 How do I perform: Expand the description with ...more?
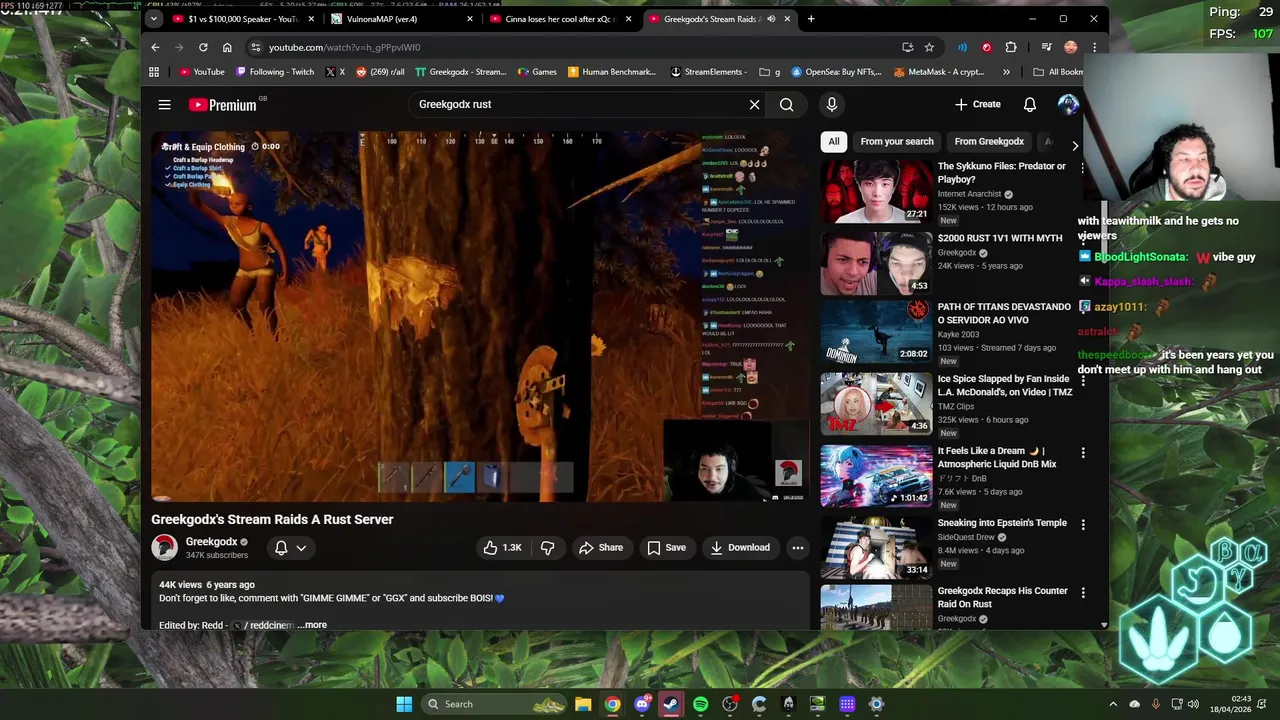point(312,625)
